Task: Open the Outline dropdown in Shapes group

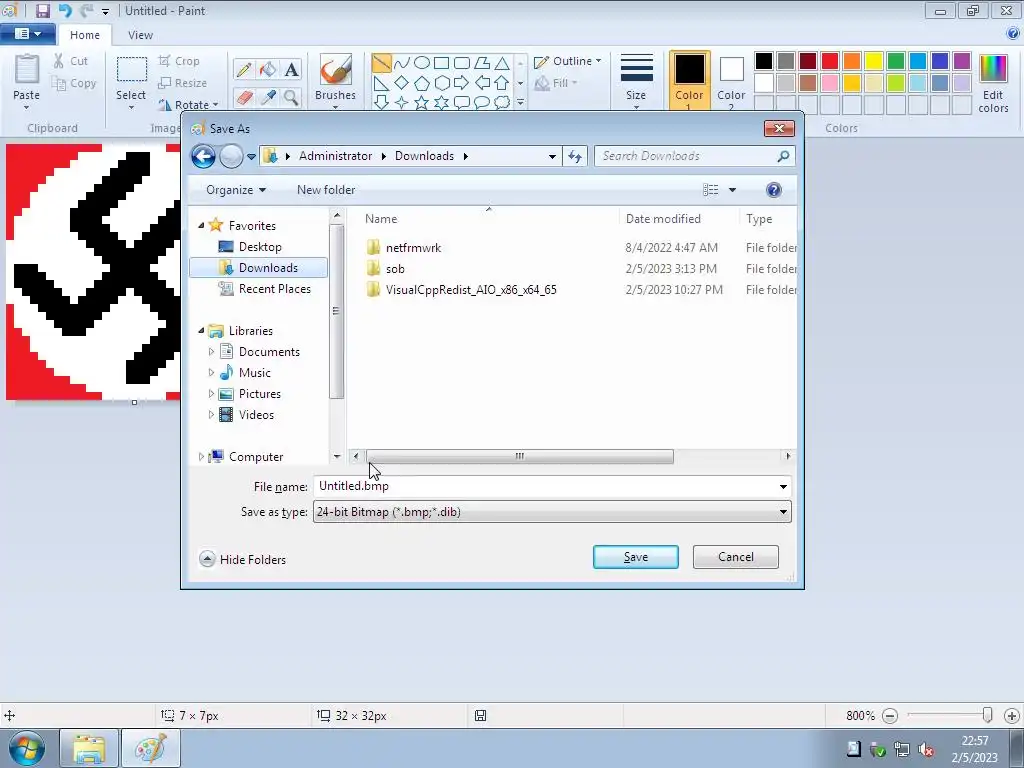Action: click(x=568, y=61)
